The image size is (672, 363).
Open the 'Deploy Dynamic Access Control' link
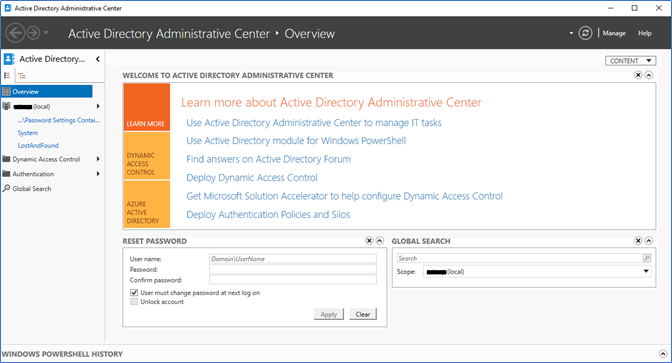point(252,178)
